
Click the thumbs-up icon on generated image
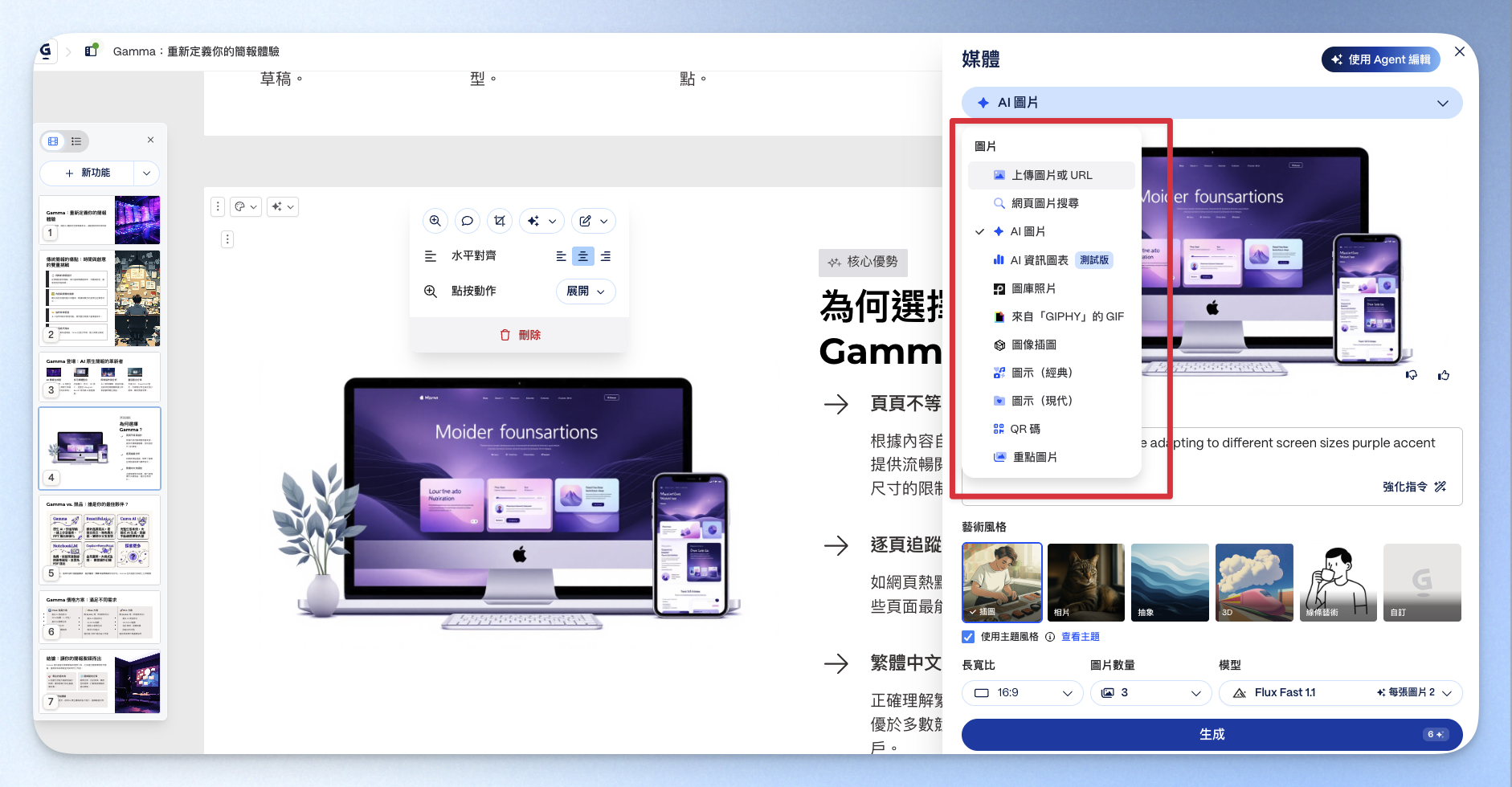tap(1444, 375)
